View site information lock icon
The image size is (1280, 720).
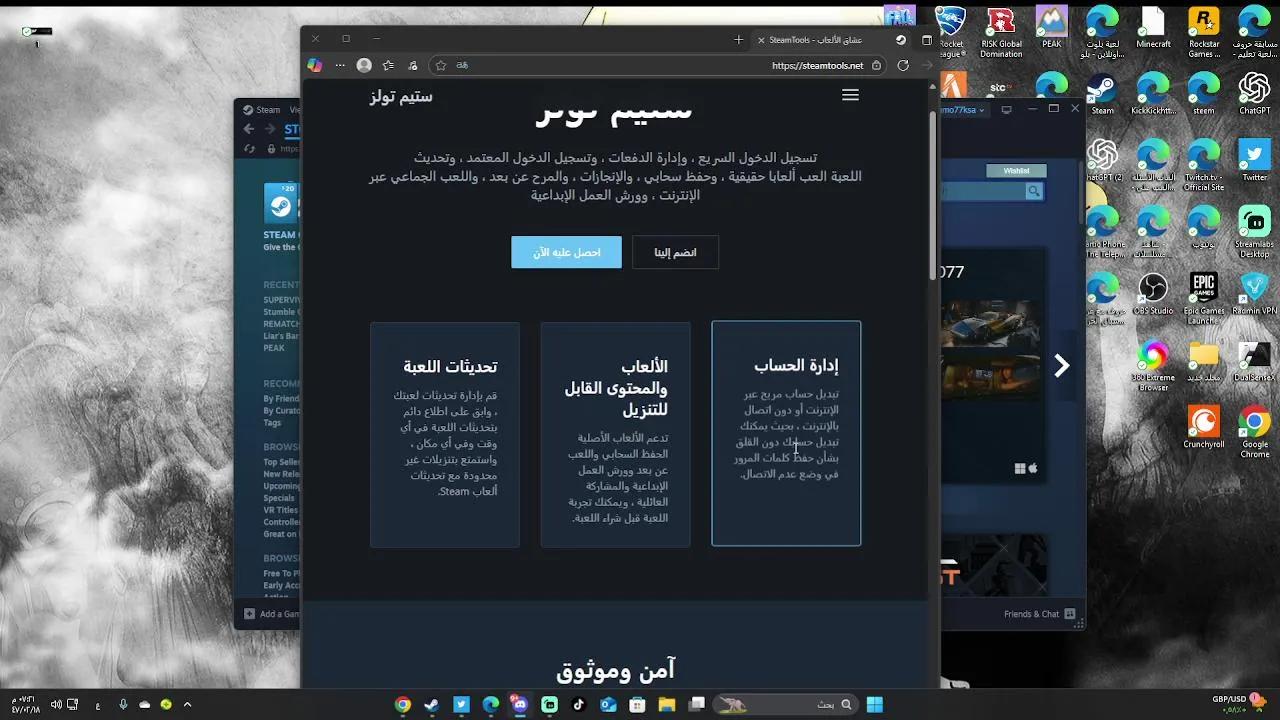point(876,65)
